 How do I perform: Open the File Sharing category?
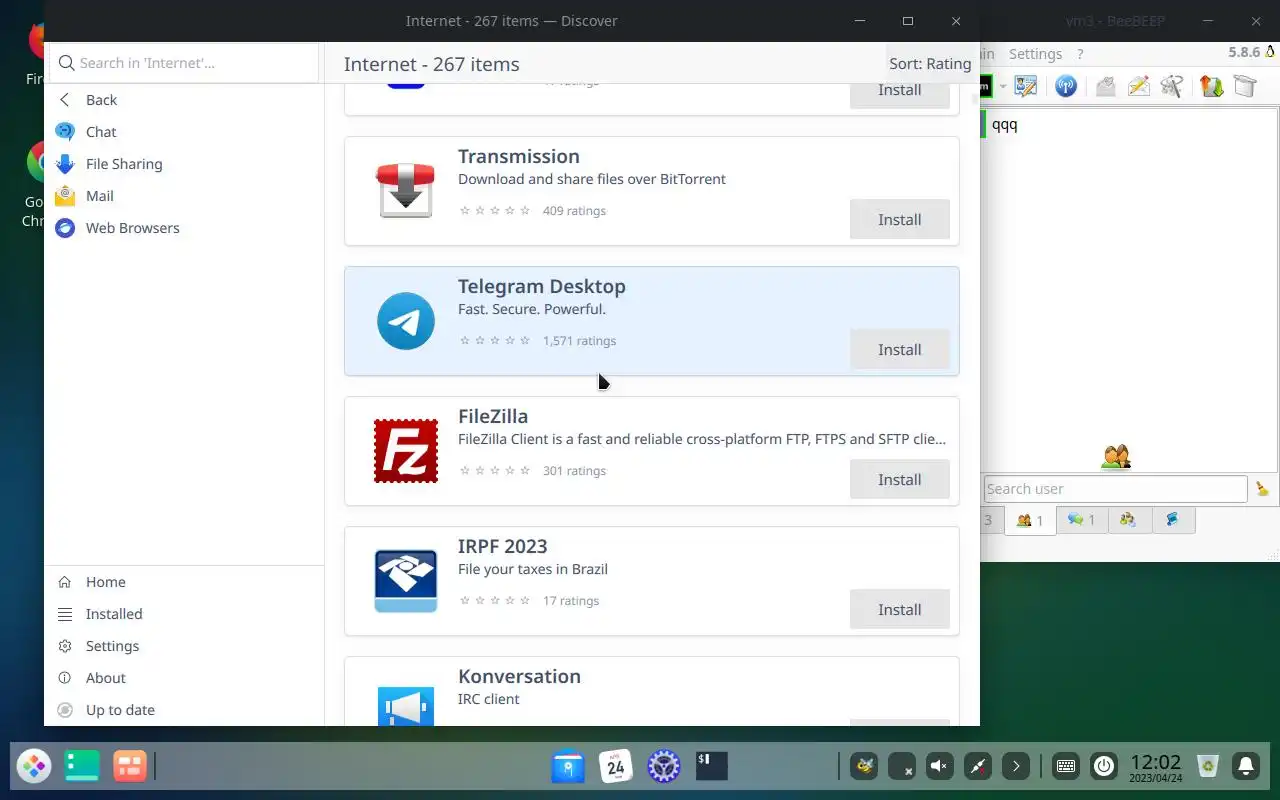click(184, 164)
